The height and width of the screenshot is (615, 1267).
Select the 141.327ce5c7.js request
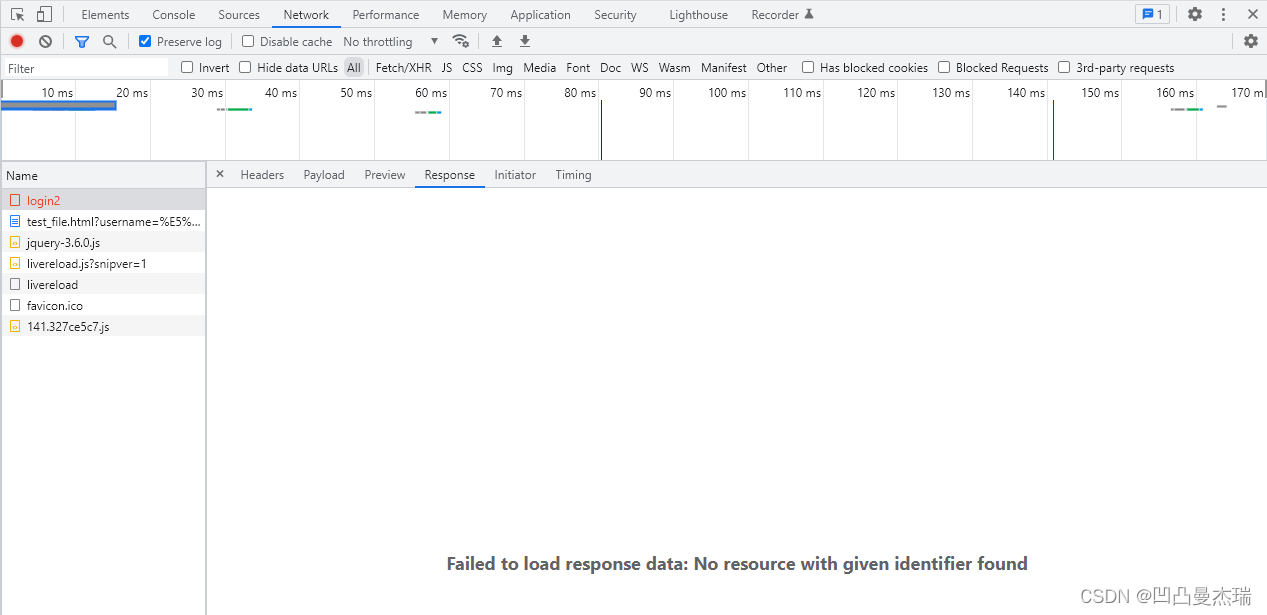click(x=103, y=326)
